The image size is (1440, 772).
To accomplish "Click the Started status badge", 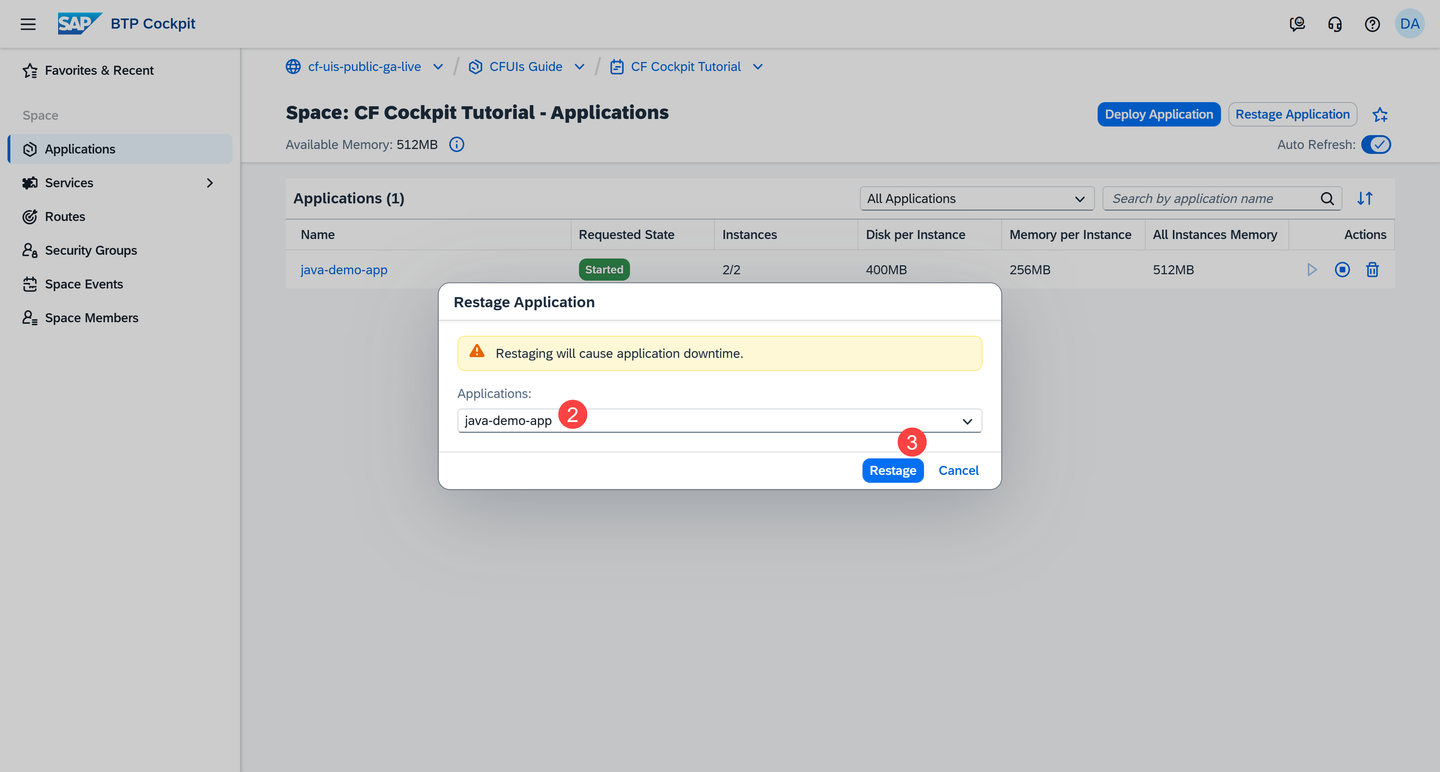I will coord(604,270).
